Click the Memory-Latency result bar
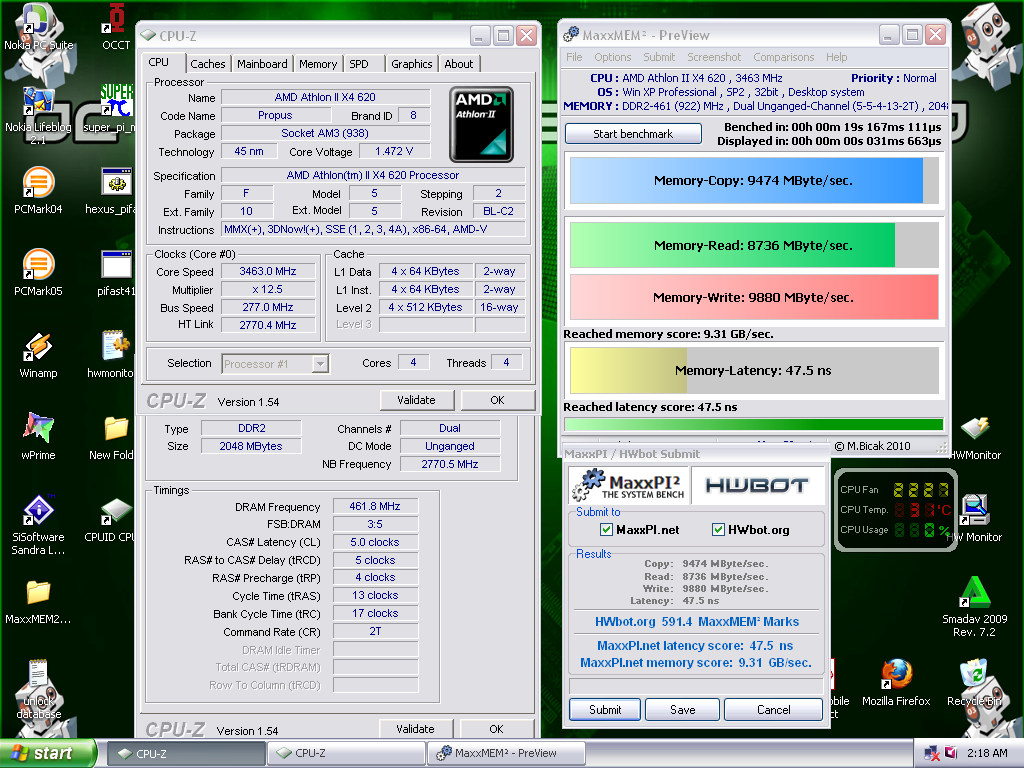 coord(754,370)
